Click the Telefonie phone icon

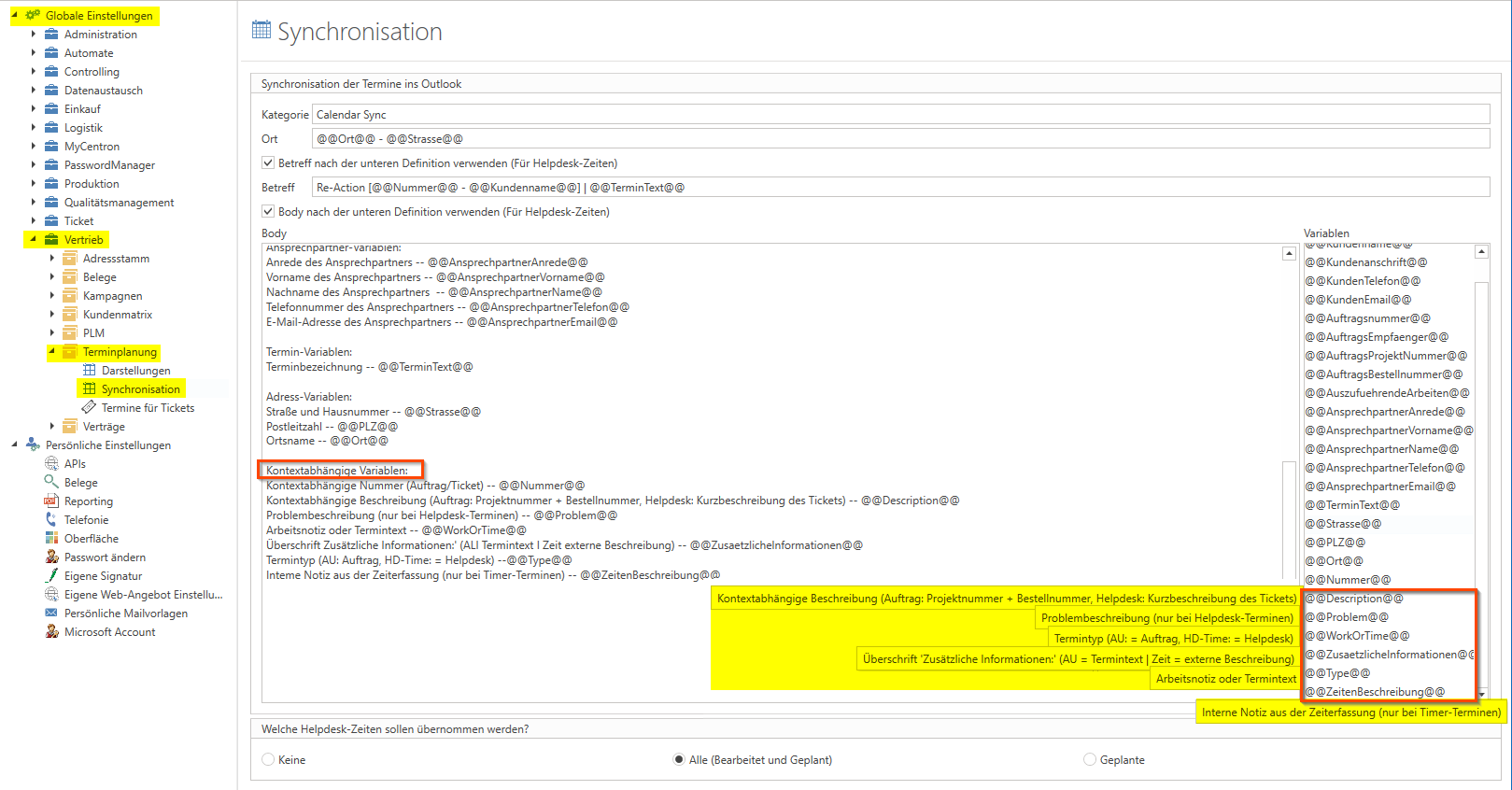click(51, 520)
